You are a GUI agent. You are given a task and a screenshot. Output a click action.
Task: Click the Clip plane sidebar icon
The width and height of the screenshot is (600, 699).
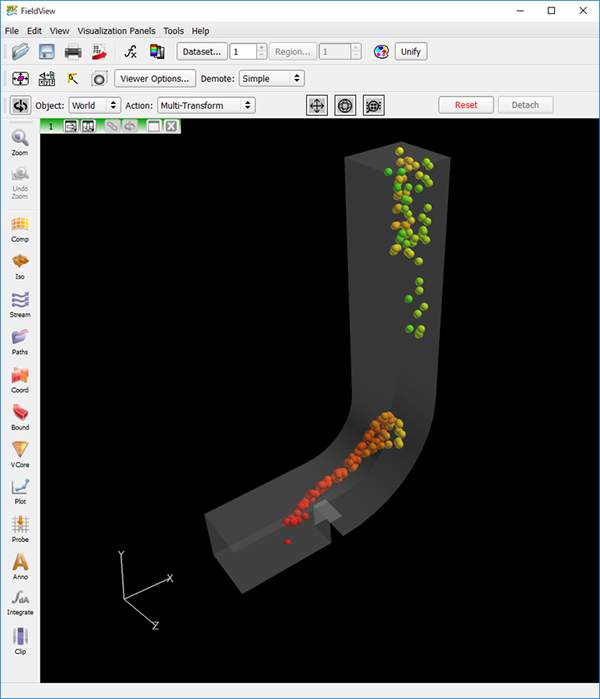tap(20, 637)
